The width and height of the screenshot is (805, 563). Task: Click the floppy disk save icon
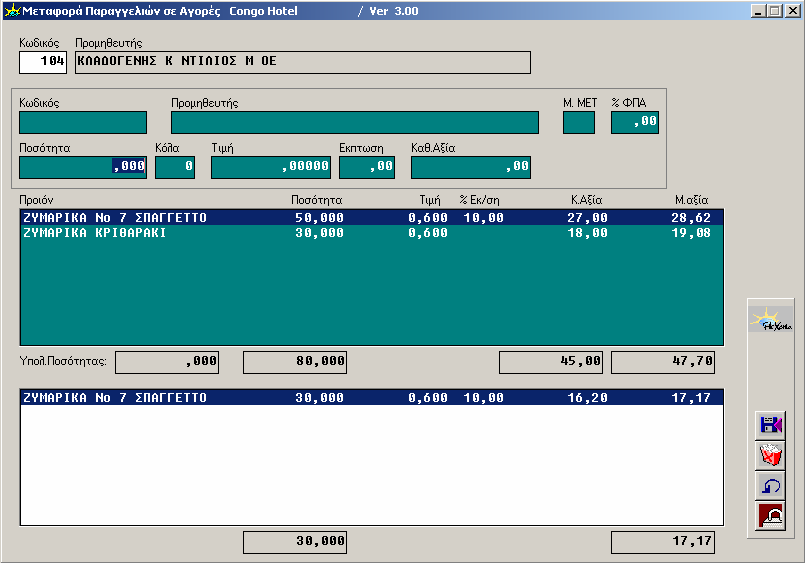[x=770, y=425]
